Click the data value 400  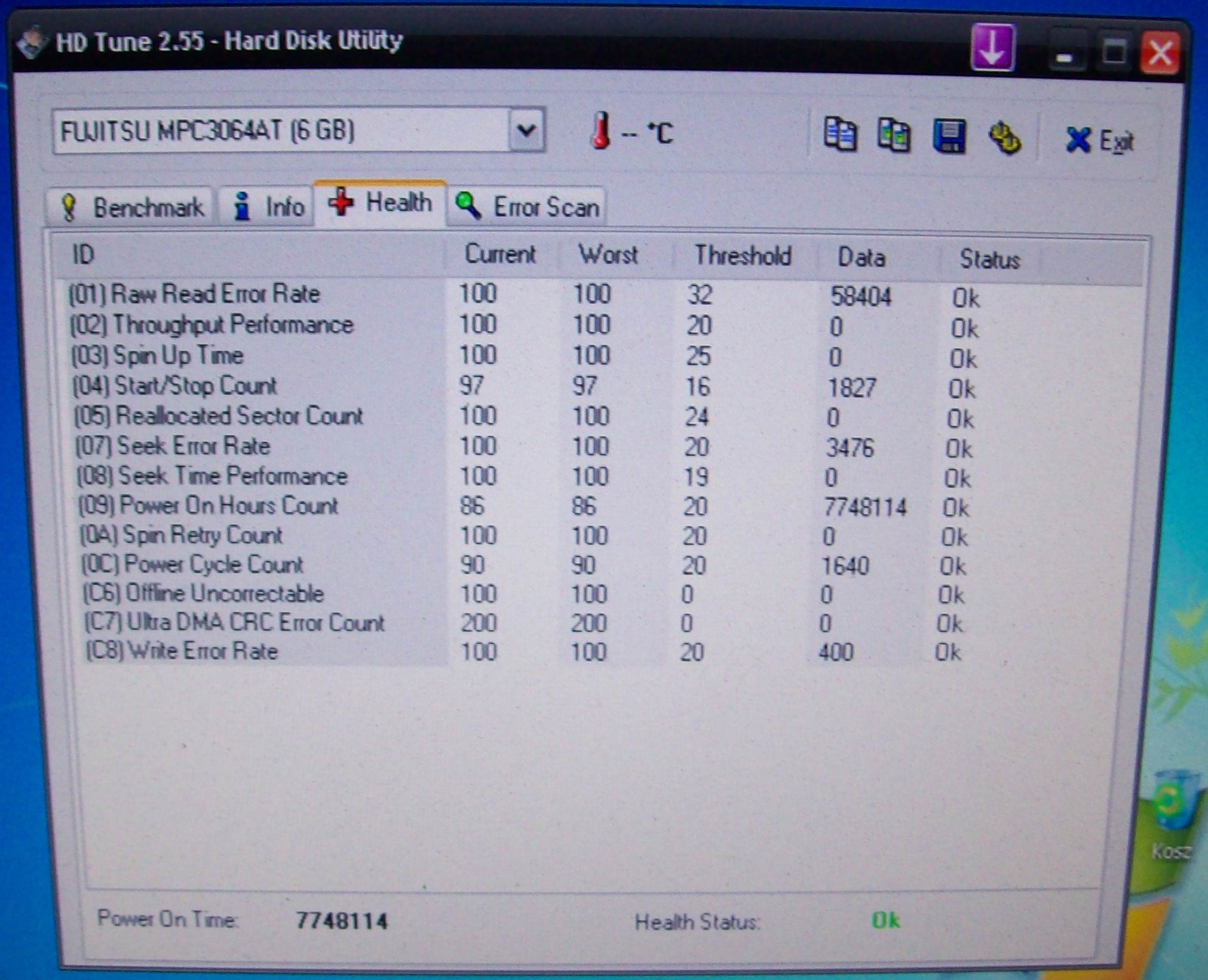[x=836, y=652]
